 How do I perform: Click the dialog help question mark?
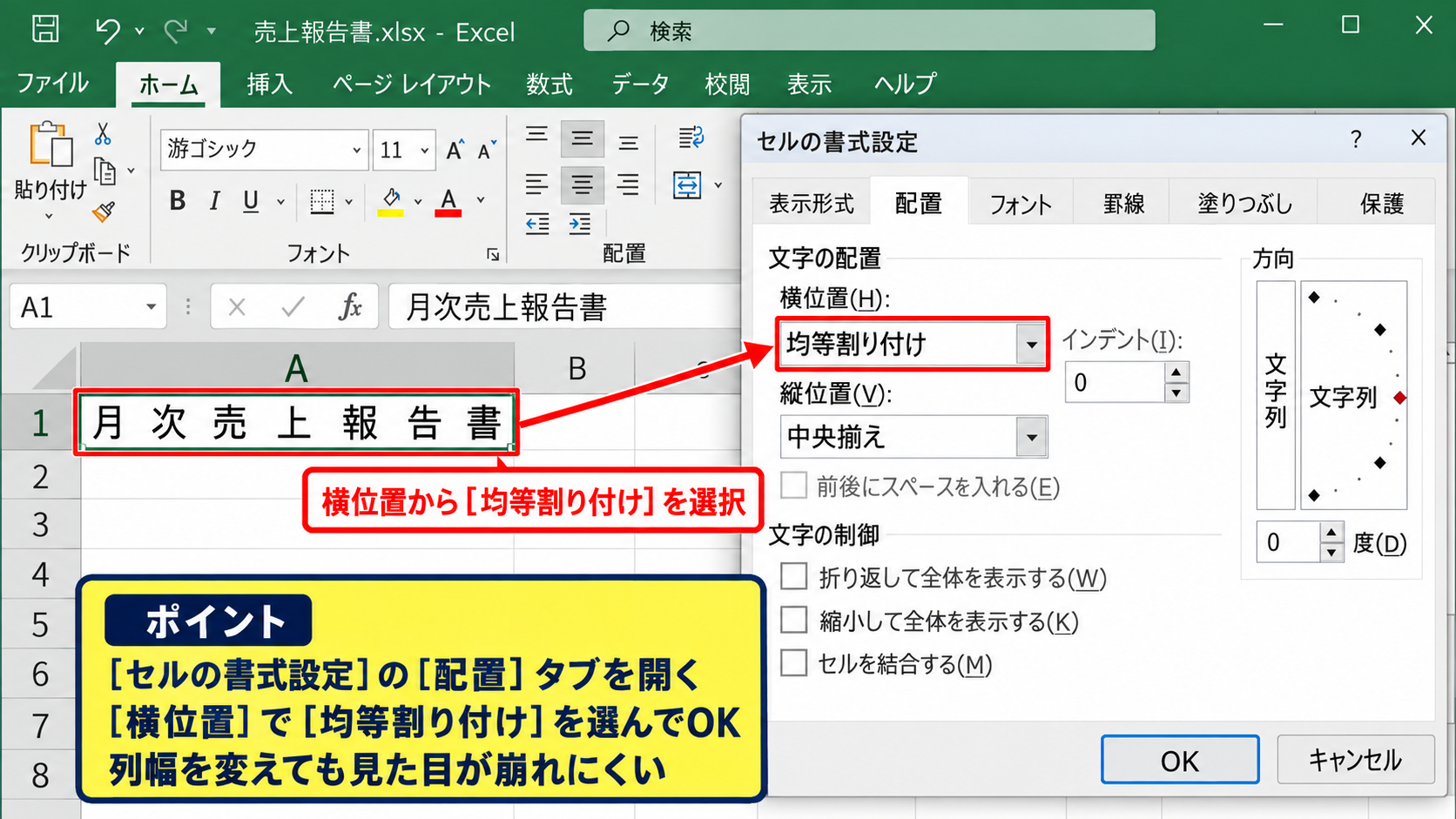(x=1356, y=139)
